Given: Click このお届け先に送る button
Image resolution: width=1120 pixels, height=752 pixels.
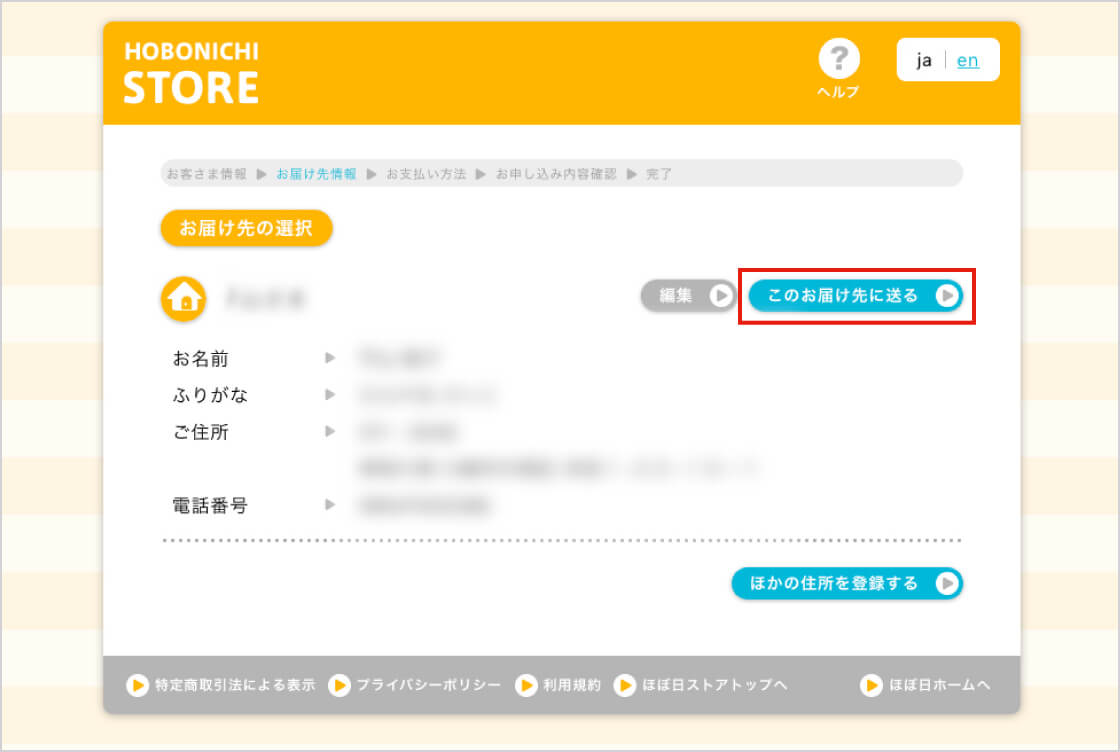Looking at the screenshot, I should tap(855, 296).
